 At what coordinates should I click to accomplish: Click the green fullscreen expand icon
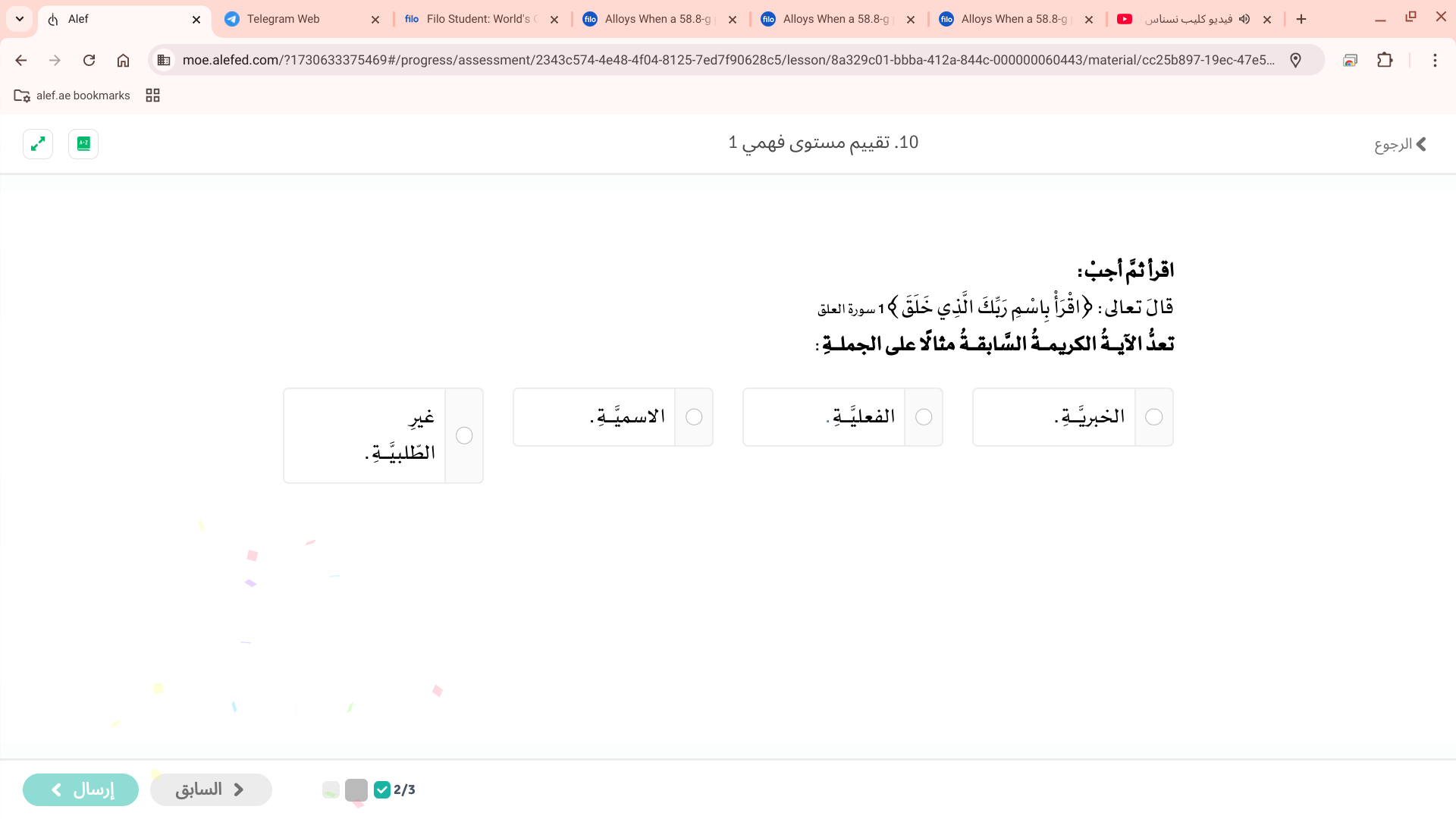38,144
